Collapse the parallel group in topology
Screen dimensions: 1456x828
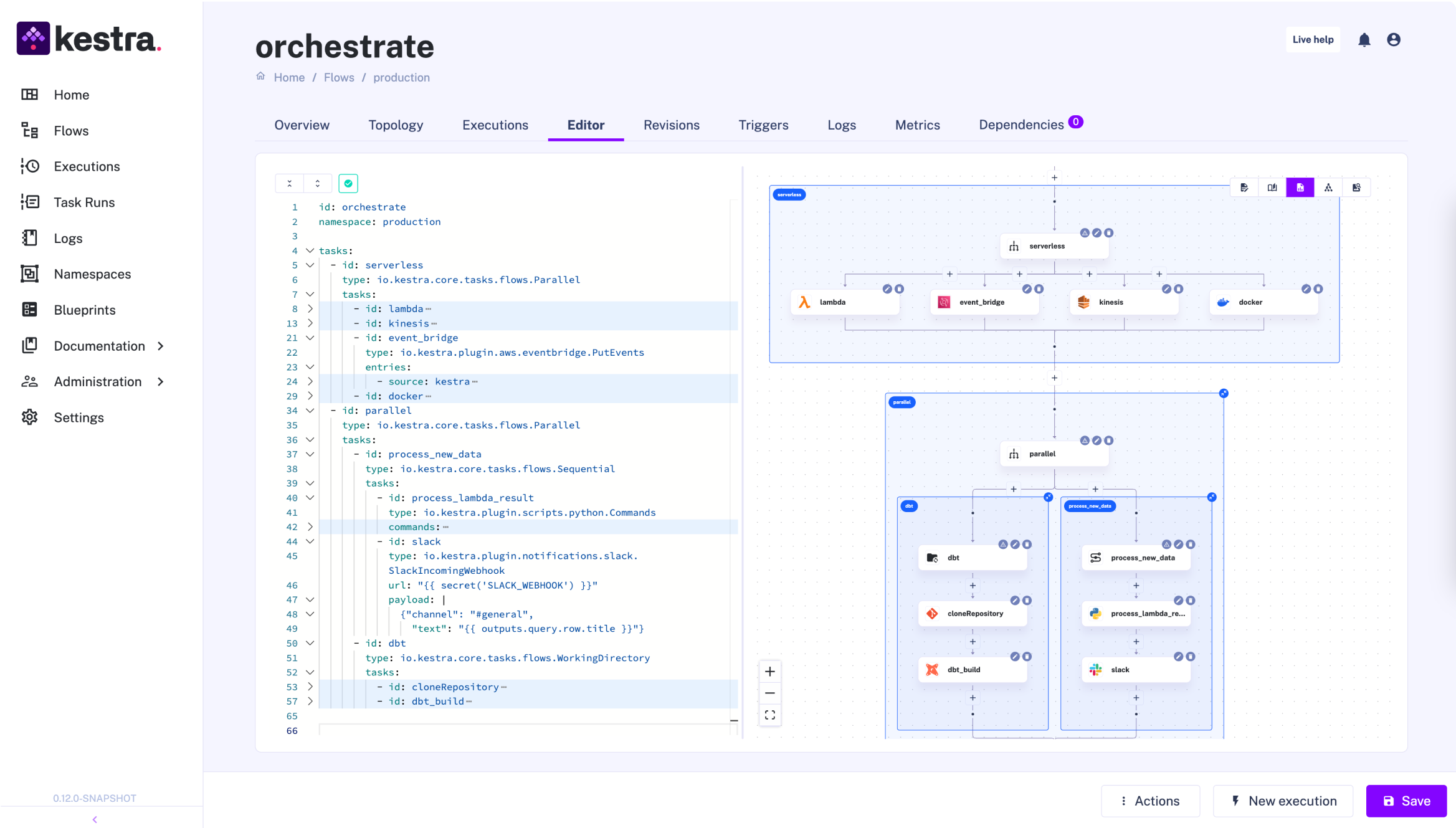[1224, 393]
